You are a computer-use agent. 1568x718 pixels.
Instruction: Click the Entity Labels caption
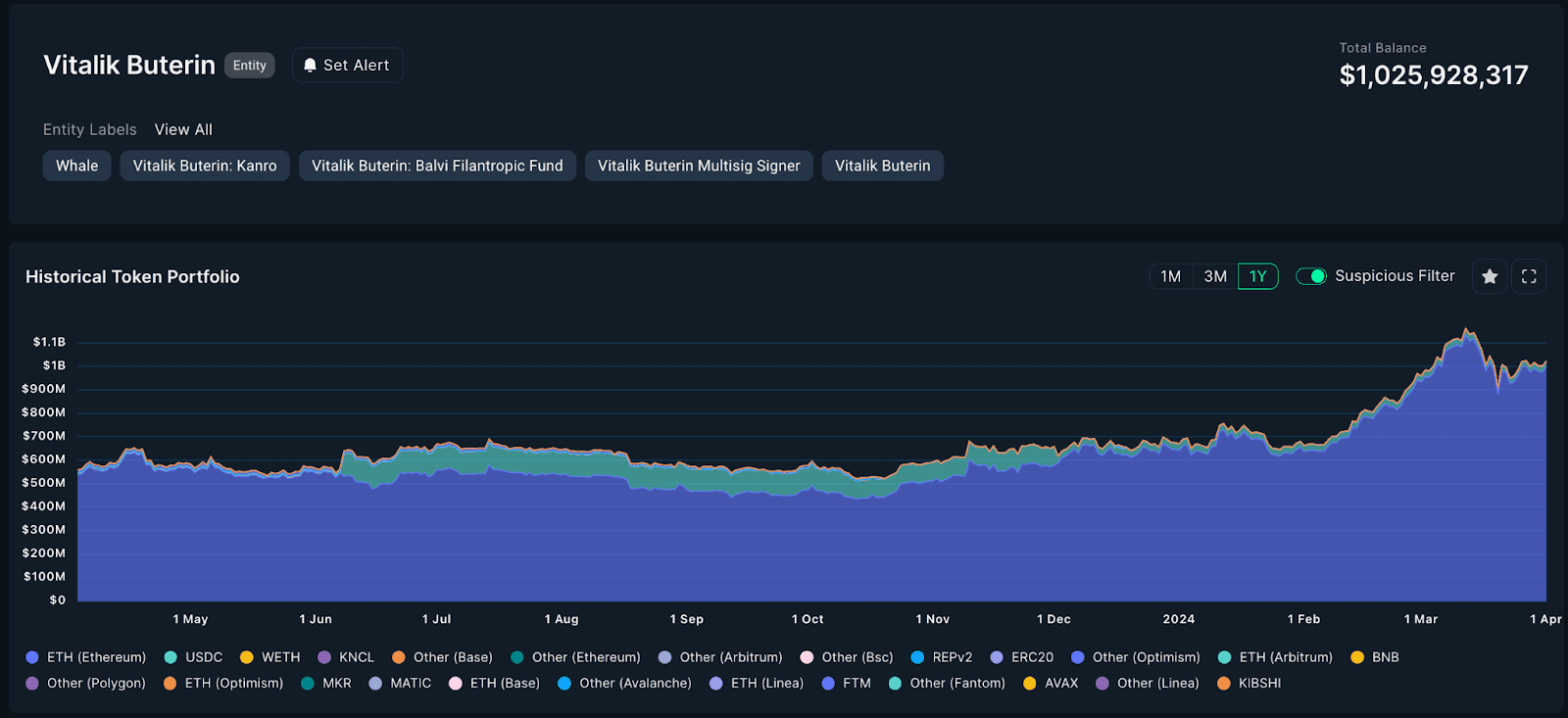click(90, 129)
